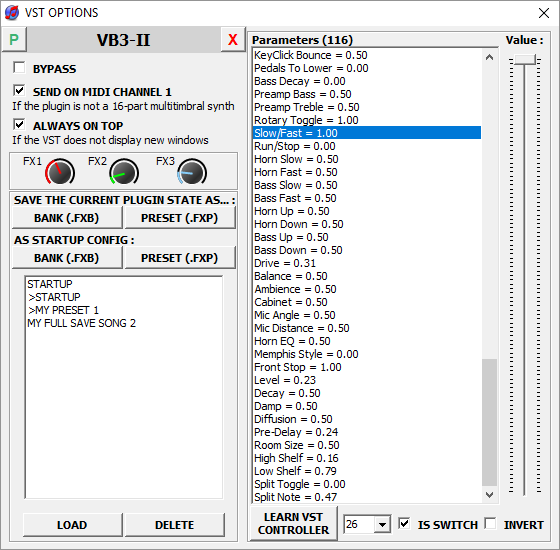
Task: Click the Value slider thumb
Action: click(x=524, y=60)
